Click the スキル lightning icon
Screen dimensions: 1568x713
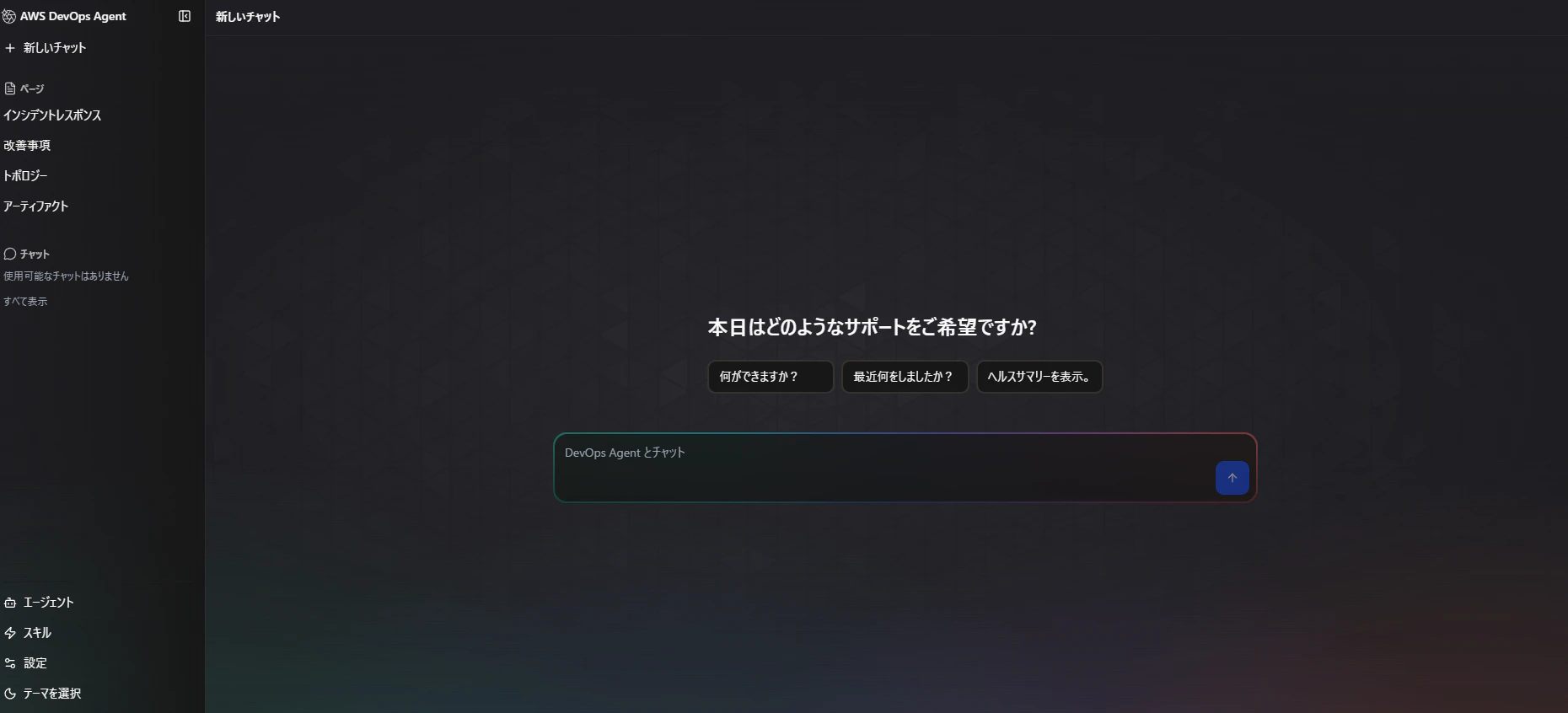[x=10, y=633]
